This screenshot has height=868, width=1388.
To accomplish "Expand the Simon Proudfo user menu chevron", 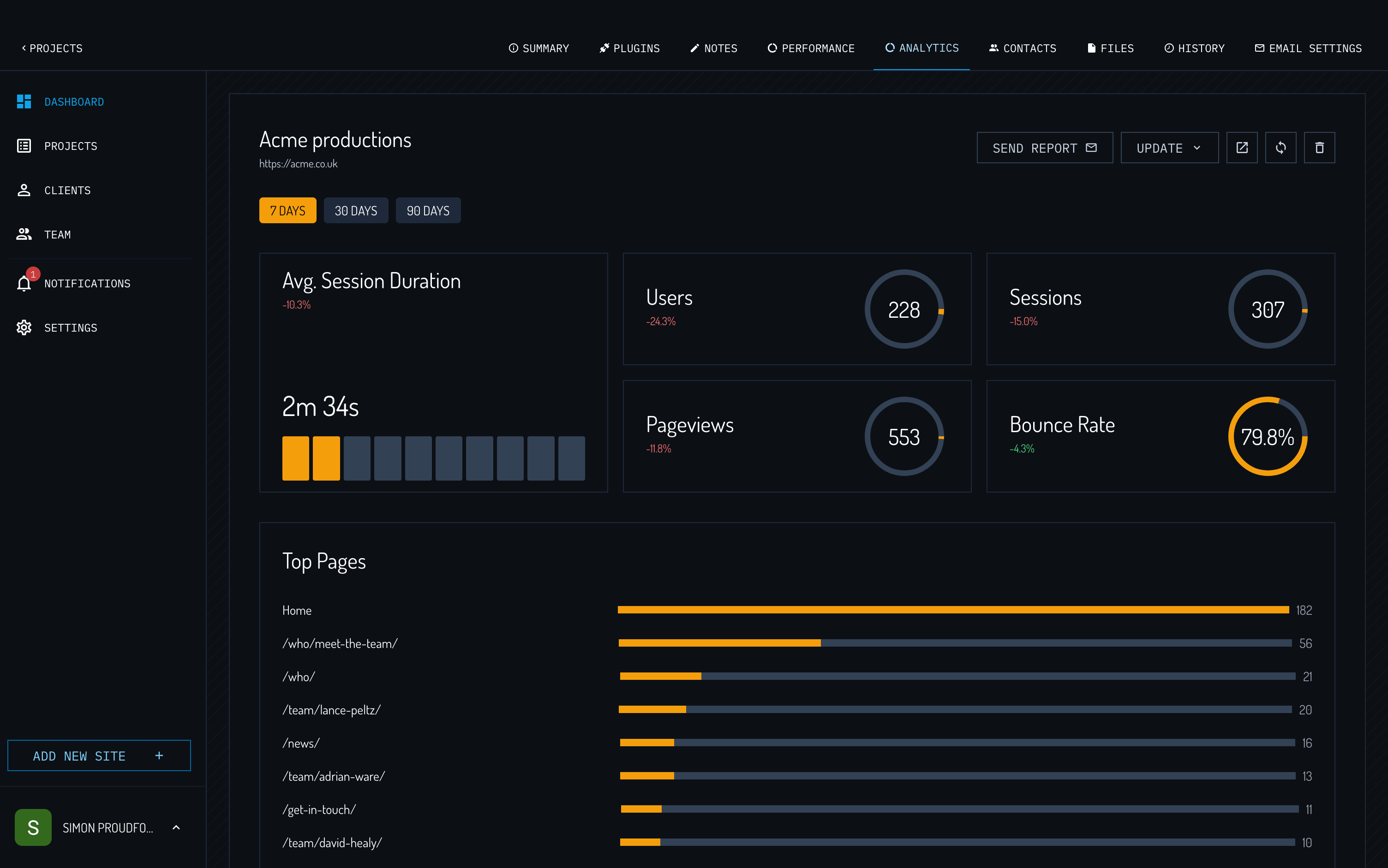I will click(x=176, y=827).
